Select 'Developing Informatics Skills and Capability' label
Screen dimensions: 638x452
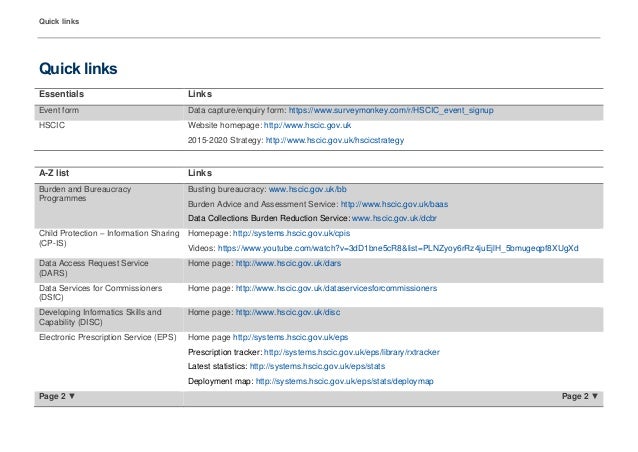[x=100, y=317]
